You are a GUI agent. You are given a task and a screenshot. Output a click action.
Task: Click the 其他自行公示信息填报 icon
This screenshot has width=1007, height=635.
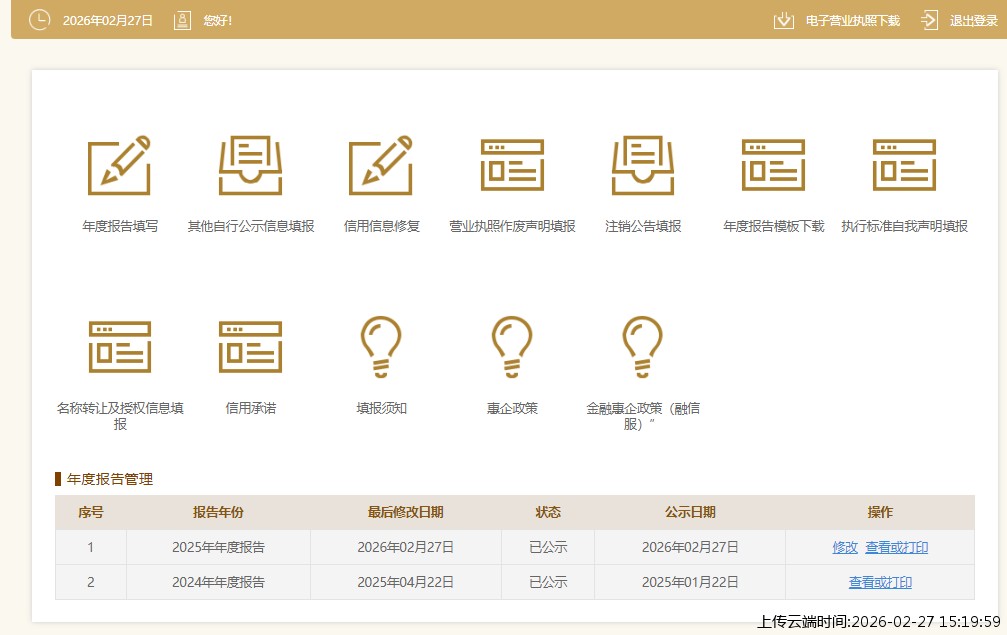coord(250,166)
